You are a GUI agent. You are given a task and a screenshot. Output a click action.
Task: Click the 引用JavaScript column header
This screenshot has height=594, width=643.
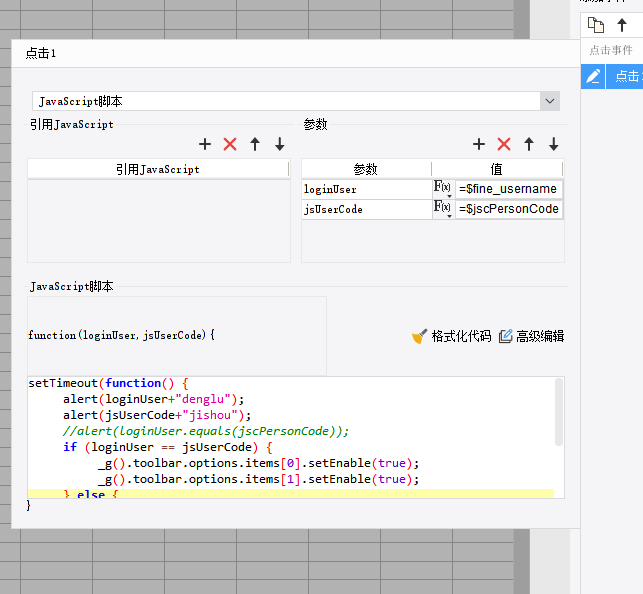[x=158, y=169]
